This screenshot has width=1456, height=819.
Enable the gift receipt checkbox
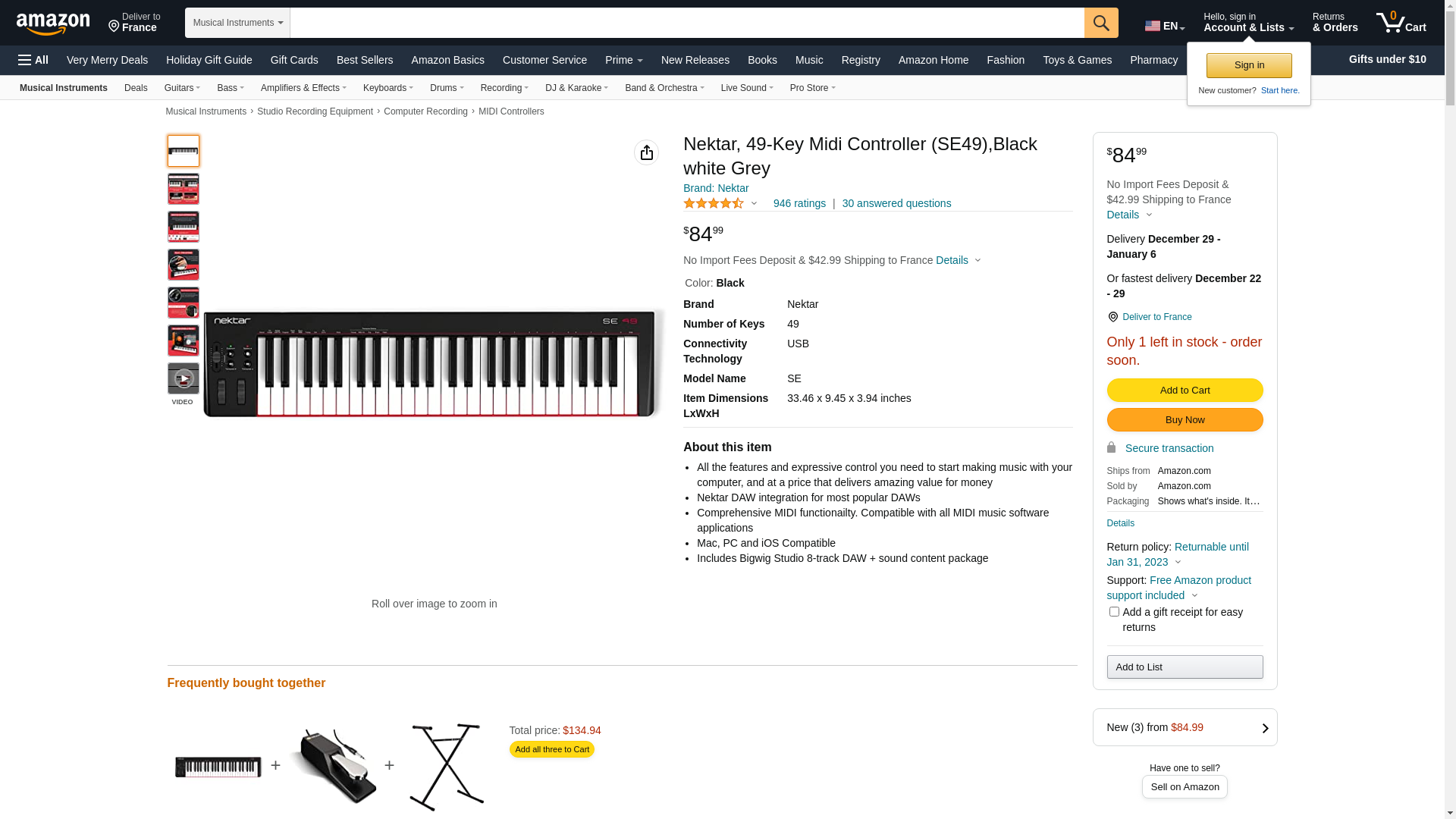point(1114,612)
